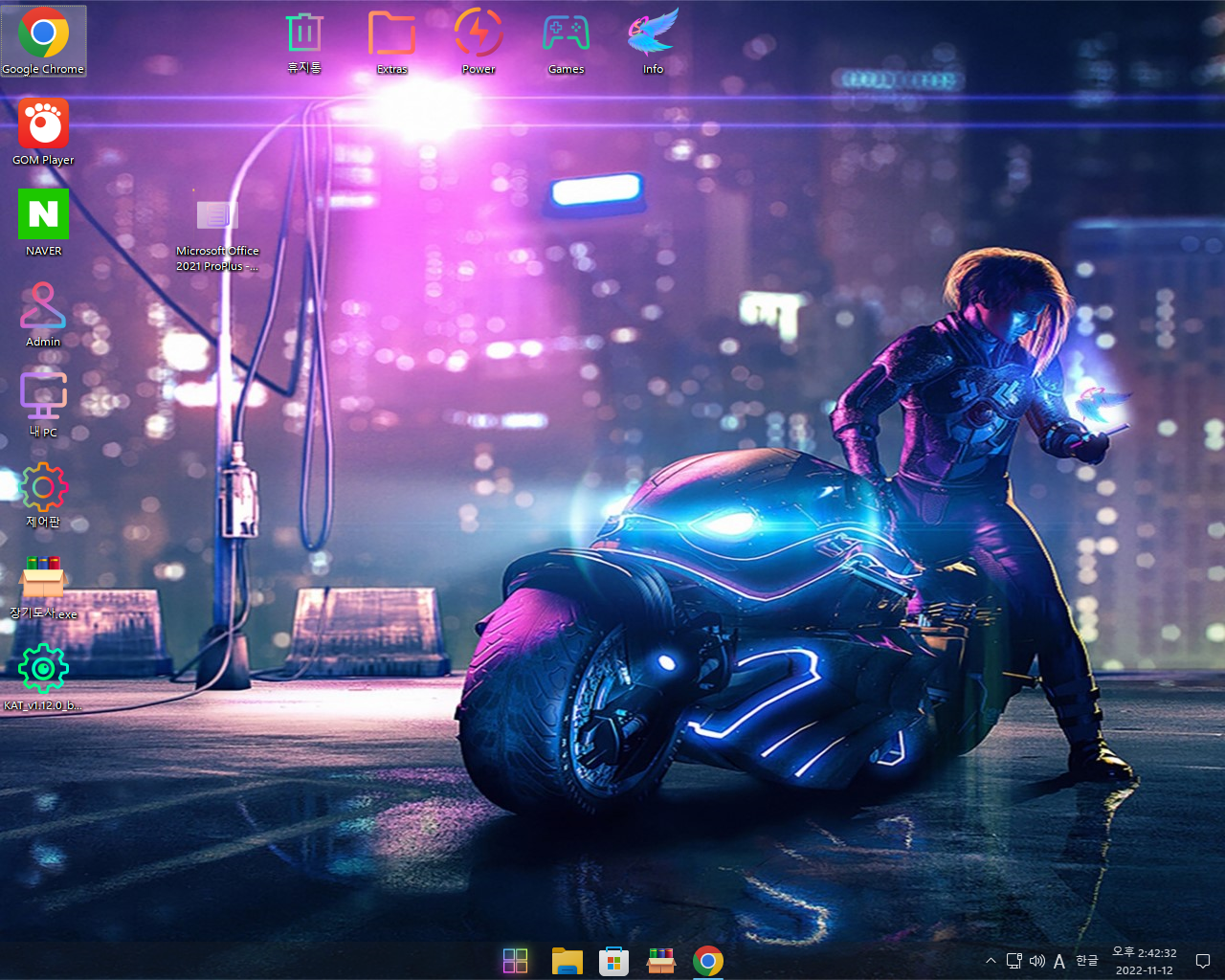Image resolution: width=1225 pixels, height=980 pixels.
Task: Select the Info bird icon
Action: tap(653, 41)
